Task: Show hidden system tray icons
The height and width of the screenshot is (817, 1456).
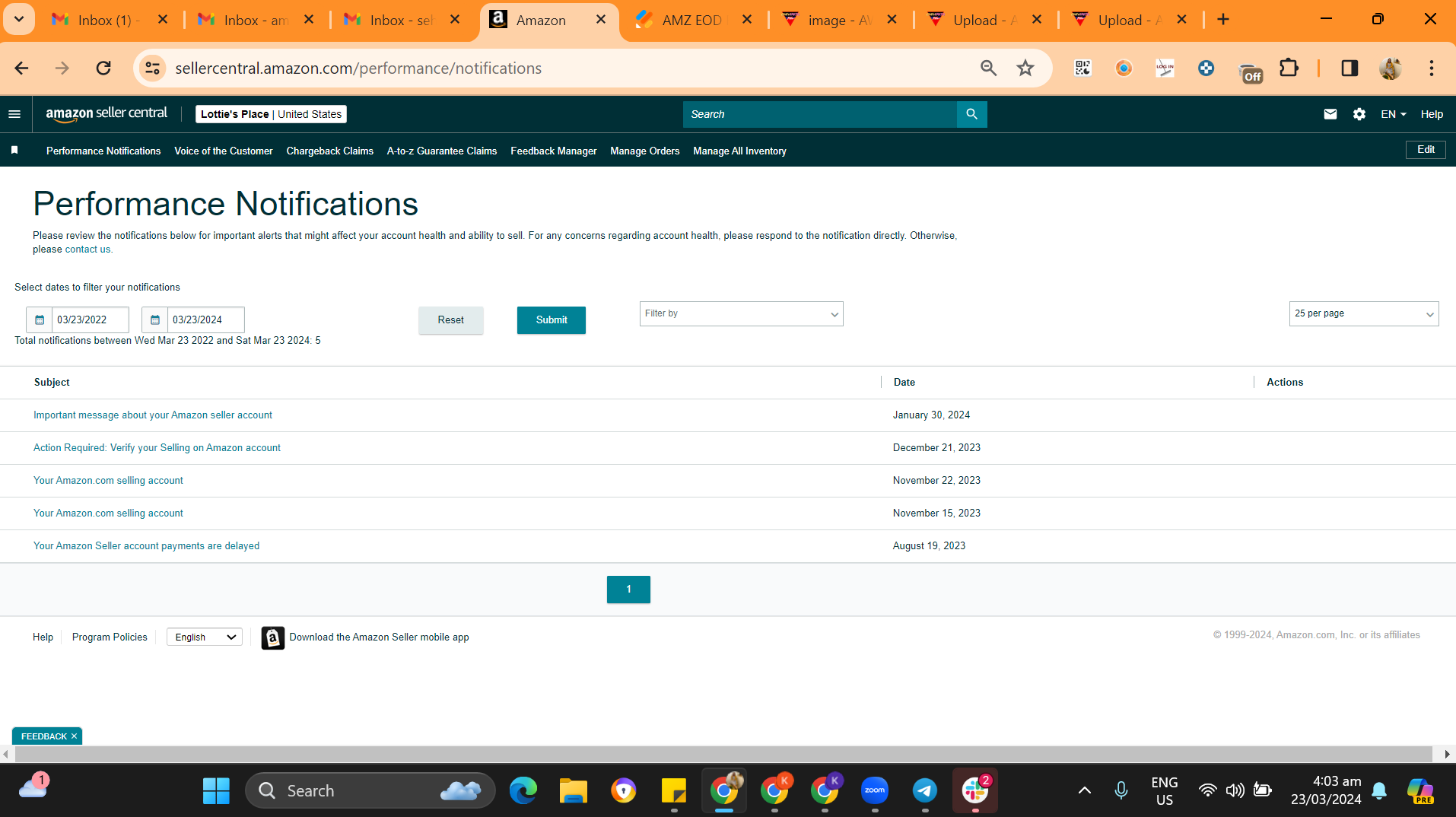Action: click(x=1085, y=791)
